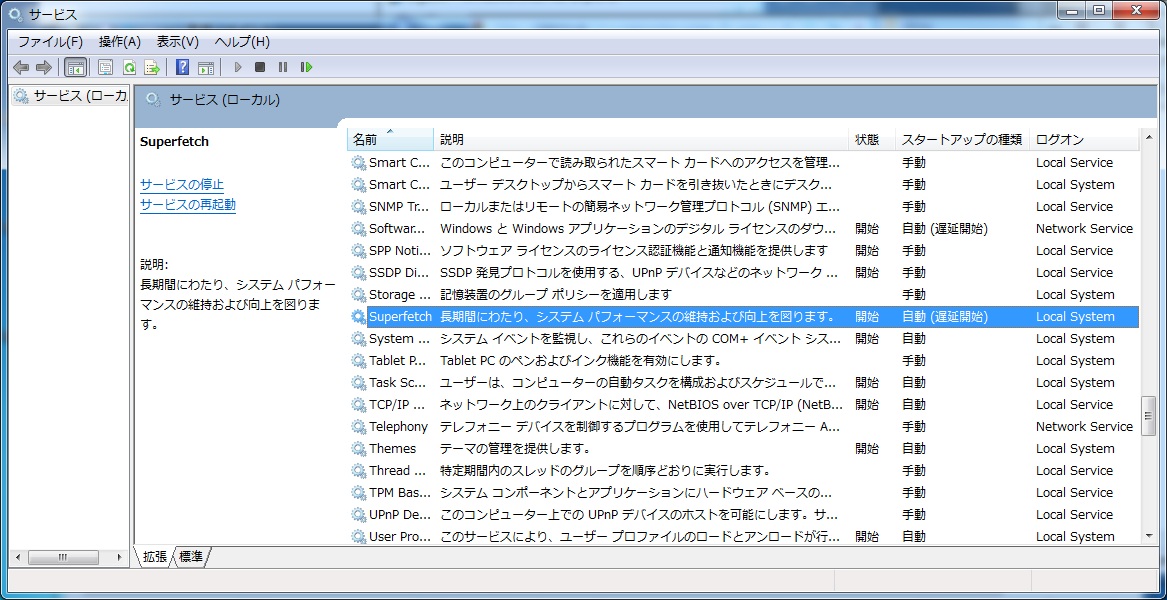Select the サービス (ローカル) tree node
Viewport: 1167px width, 600px height.
click(72, 96)
